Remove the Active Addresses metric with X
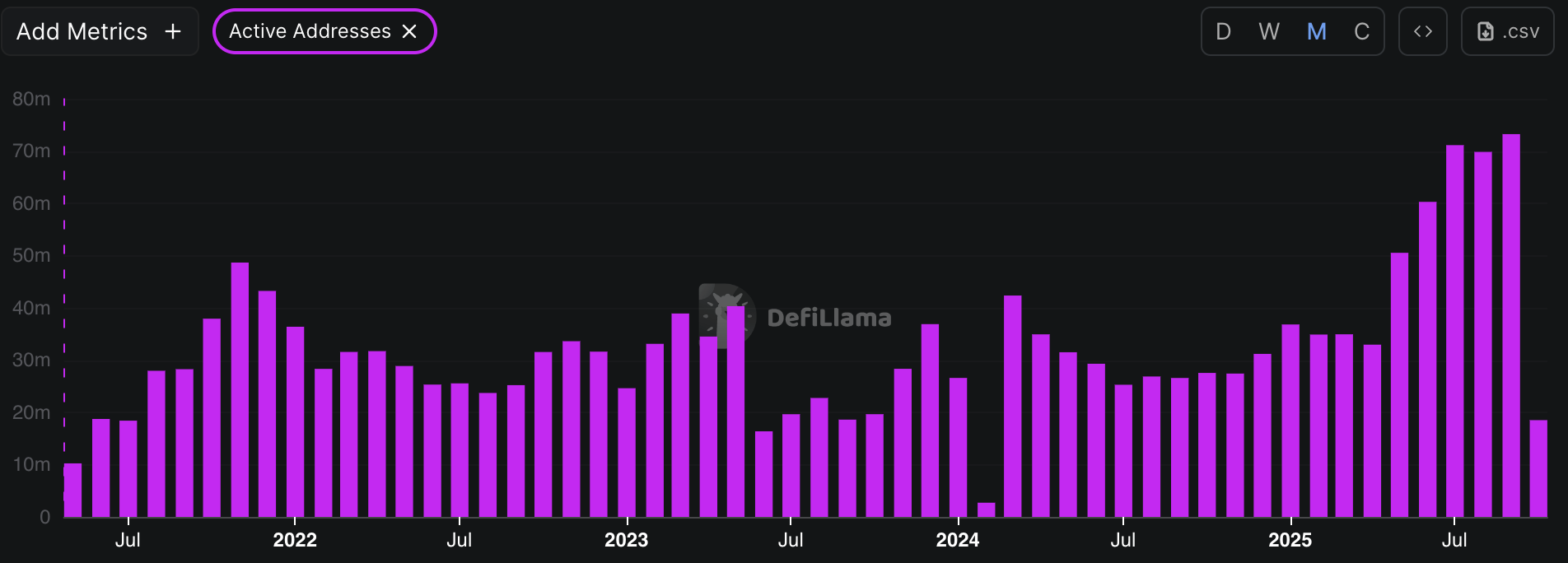 [x=409, y=31]
